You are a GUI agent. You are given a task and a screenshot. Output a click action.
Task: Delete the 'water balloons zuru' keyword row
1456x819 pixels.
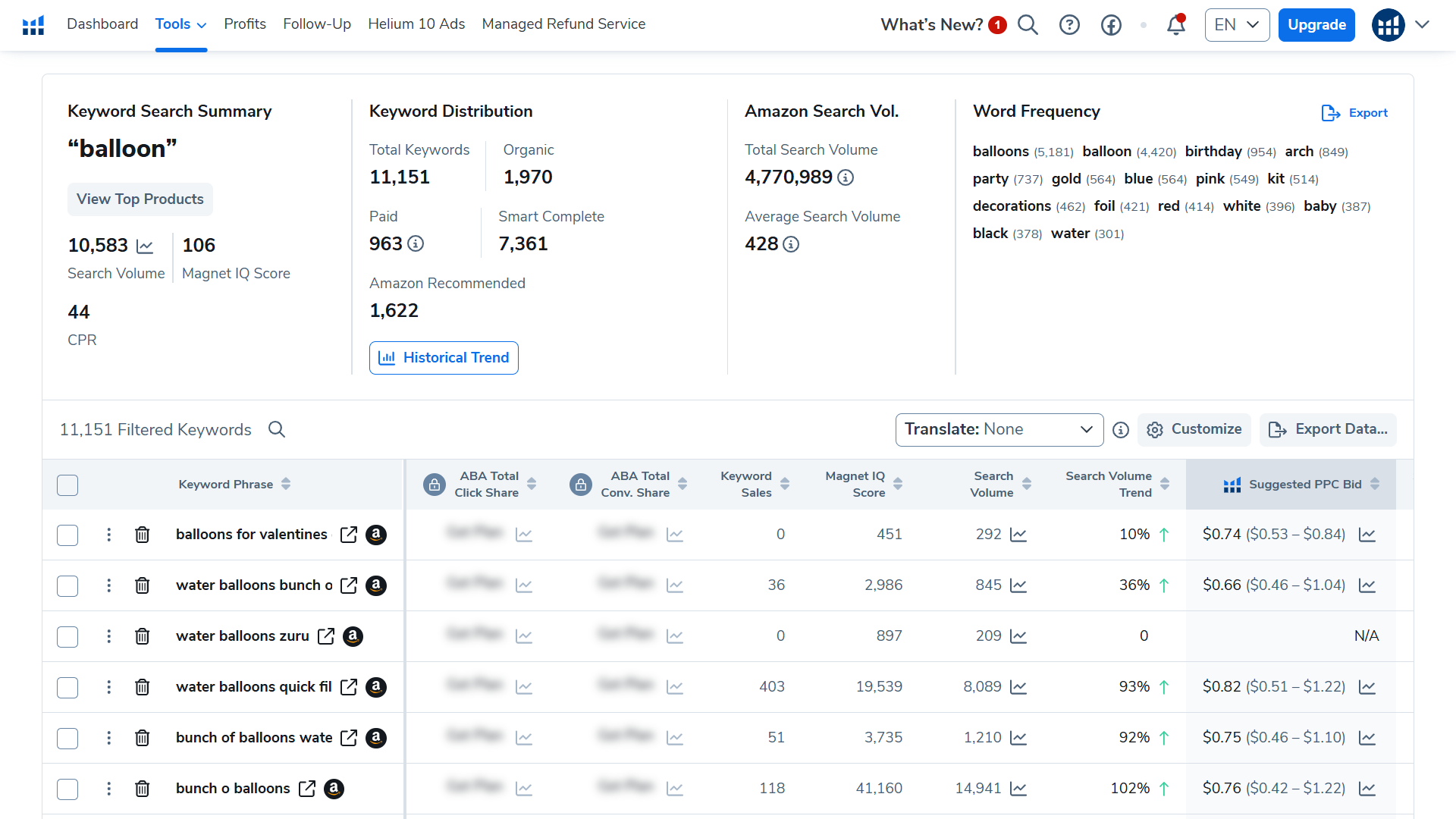click(x=142, y=636)
